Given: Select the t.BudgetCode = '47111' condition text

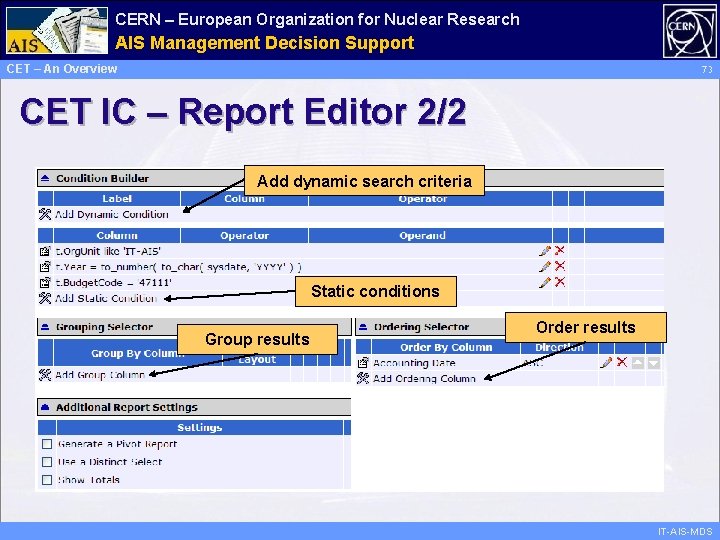Looking at the screenshot, I should tap(113, 282).
